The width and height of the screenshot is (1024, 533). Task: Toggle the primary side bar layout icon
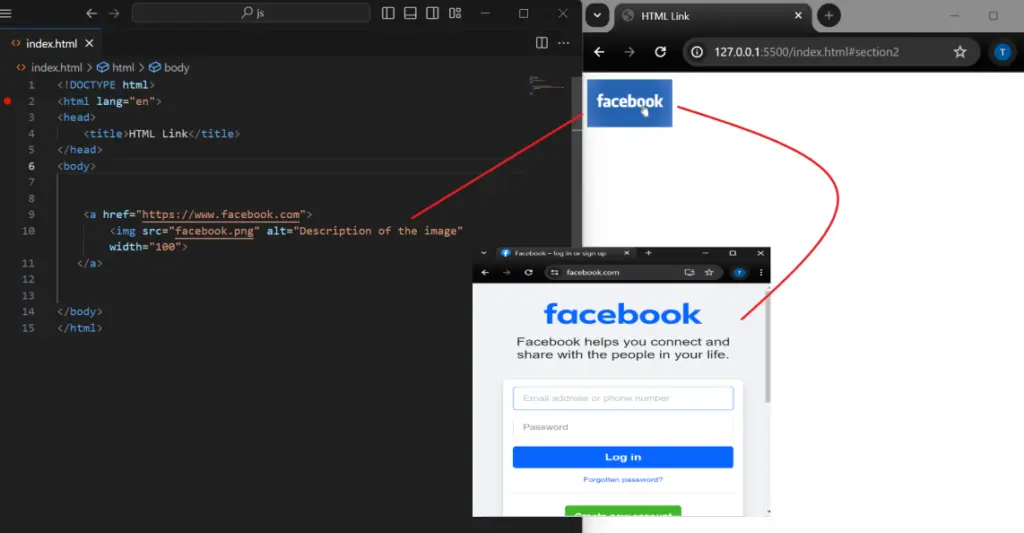pos(388,13)
